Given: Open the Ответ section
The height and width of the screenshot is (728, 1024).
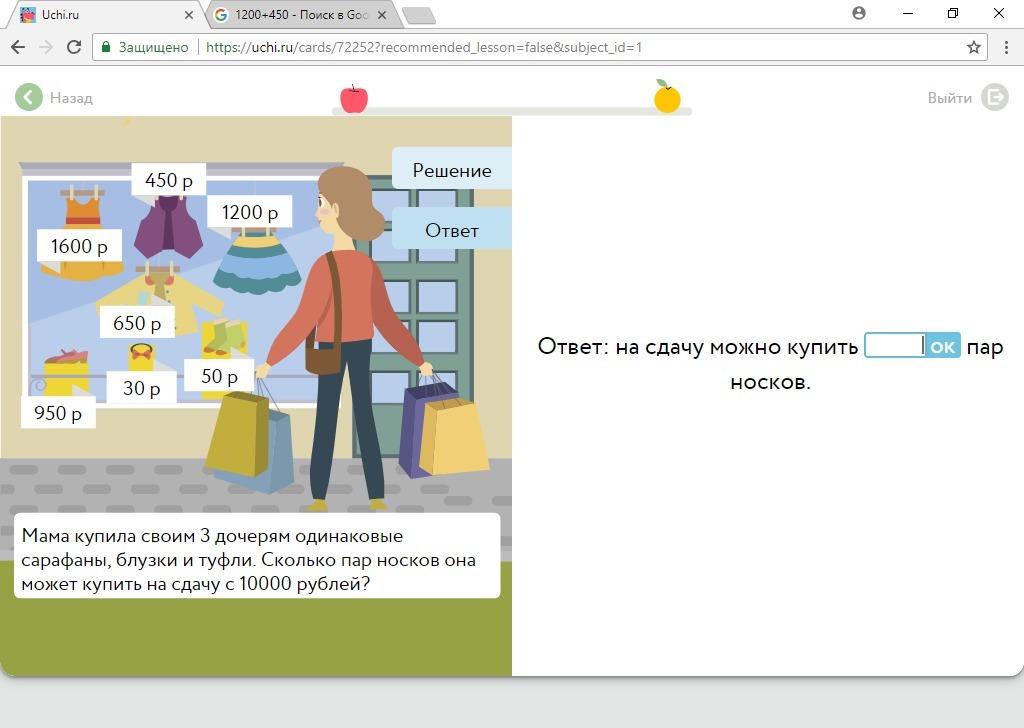Looking at the screenshot, I should tap(452, 230).
